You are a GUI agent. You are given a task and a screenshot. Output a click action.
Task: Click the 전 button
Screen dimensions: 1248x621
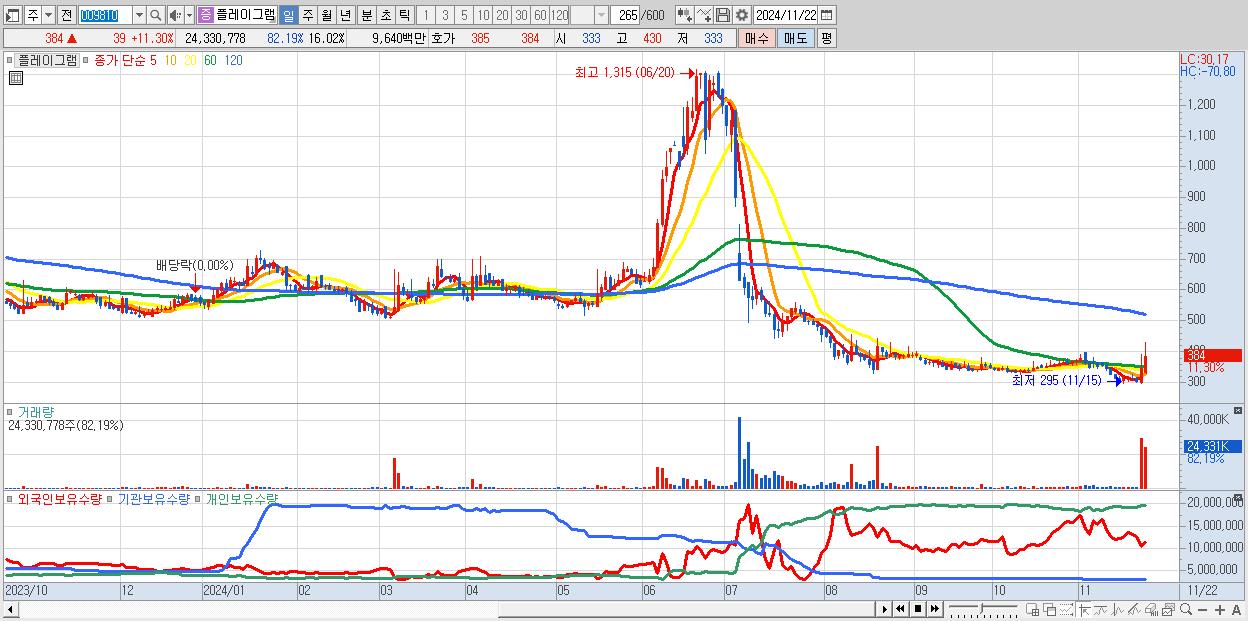tap(67, 15)
